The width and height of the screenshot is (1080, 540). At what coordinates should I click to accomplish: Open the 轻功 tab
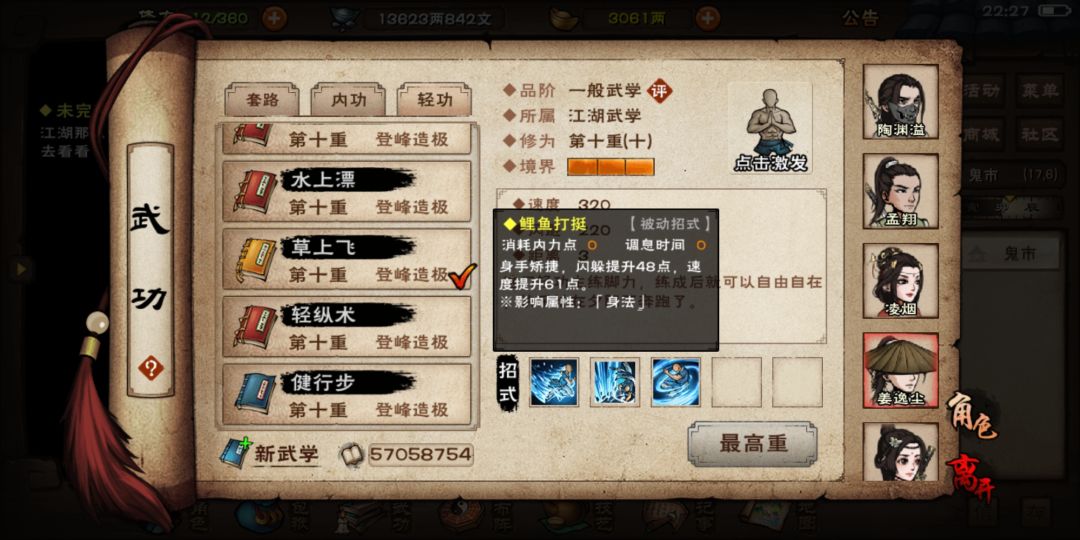click(435, 100)
